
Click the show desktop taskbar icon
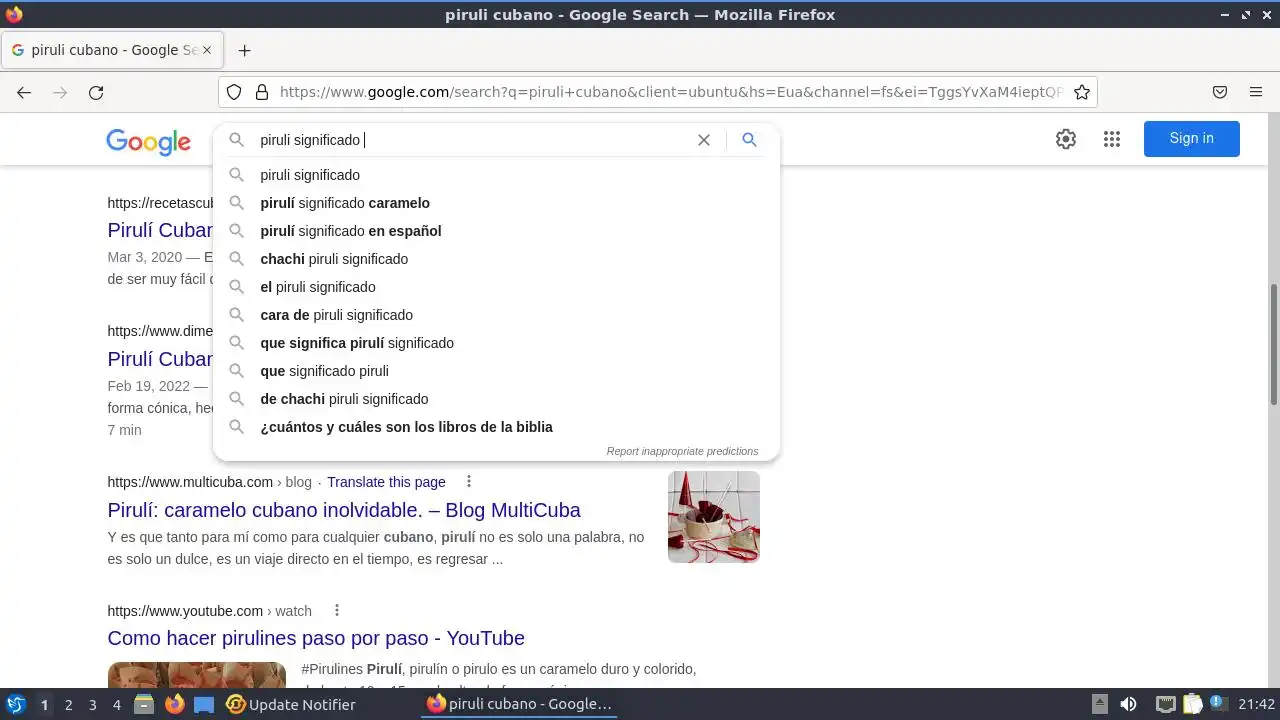(204, 704)
